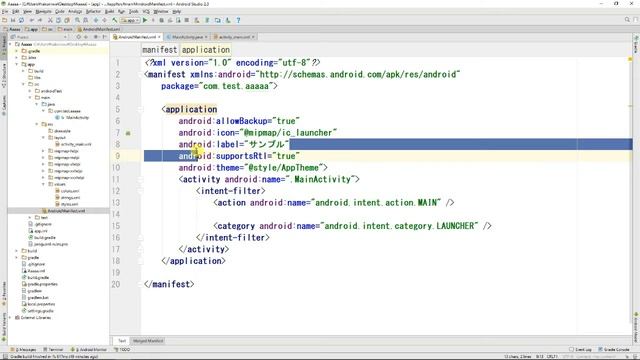Open the Refactor menu
Image resolution: width=640 pixels, height=360 pixels.
point(93,11)
